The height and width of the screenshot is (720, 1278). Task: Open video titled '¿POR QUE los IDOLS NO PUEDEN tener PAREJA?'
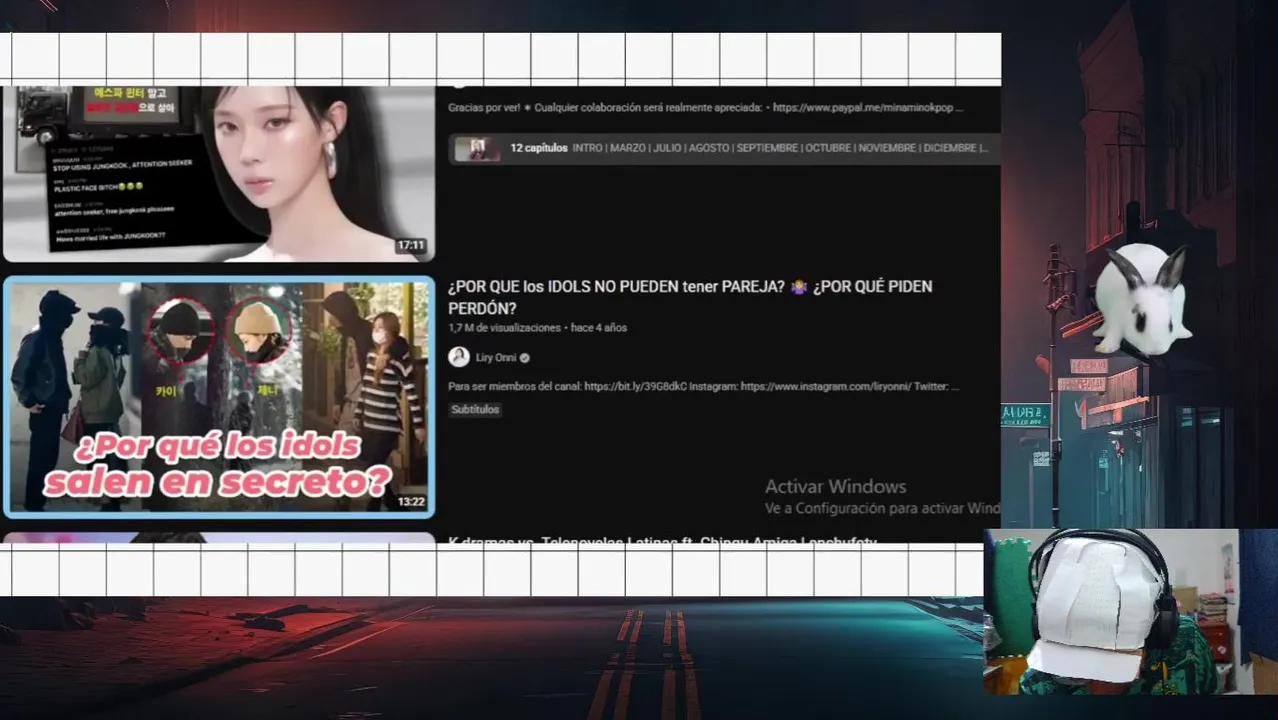point(690,297)
